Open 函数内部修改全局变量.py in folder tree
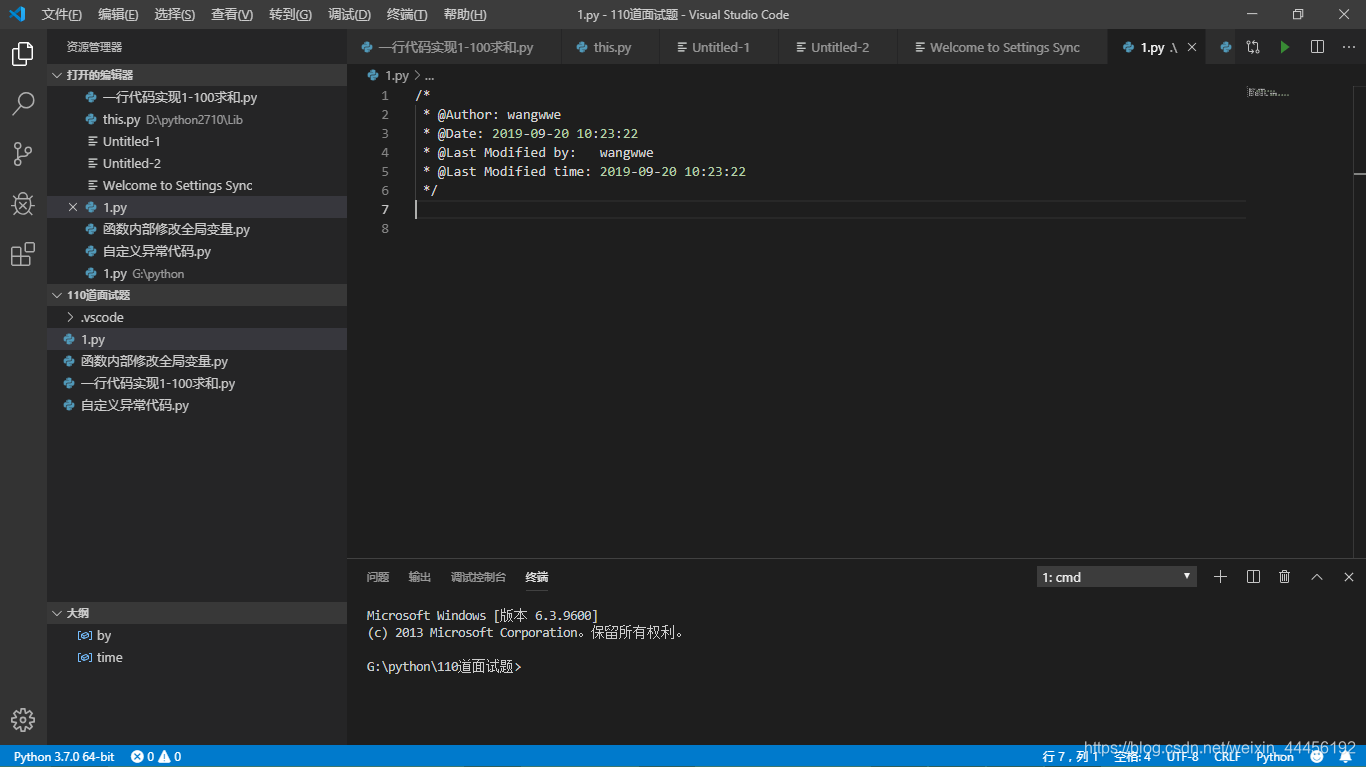This screenshot has width=1366, height=767. click(197, 361)
